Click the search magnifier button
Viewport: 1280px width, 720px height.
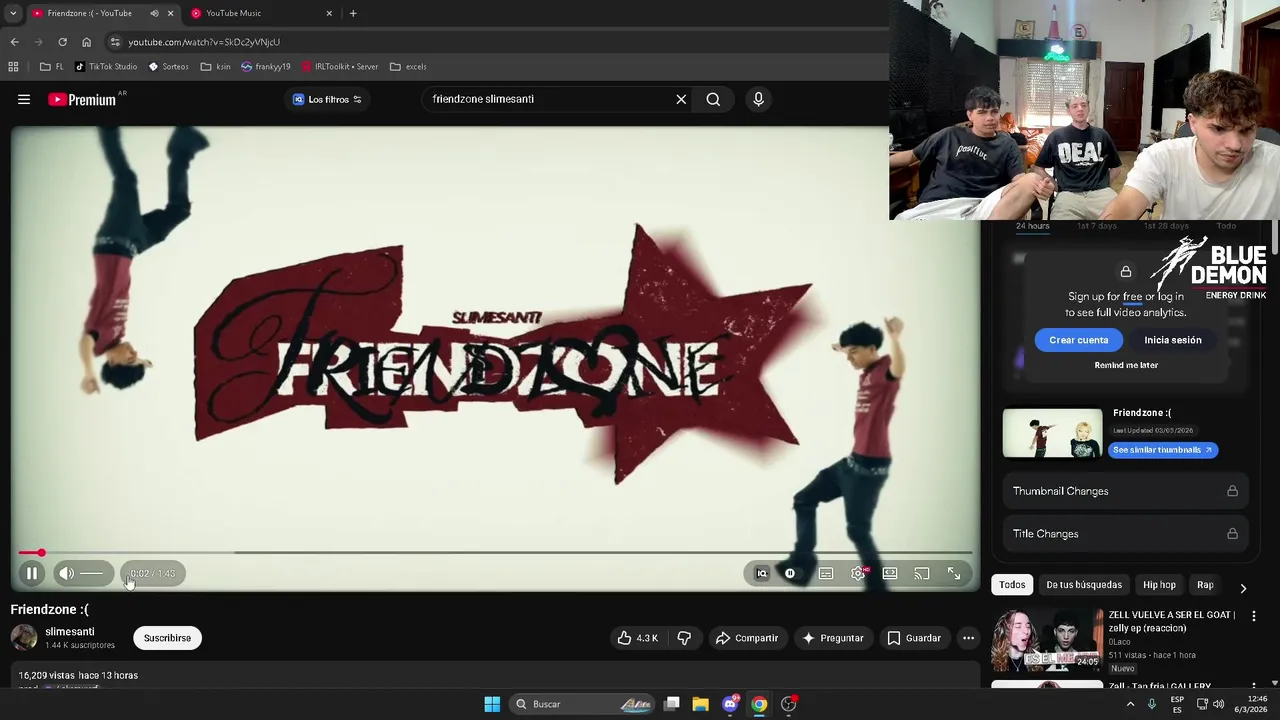coord(713,99)
